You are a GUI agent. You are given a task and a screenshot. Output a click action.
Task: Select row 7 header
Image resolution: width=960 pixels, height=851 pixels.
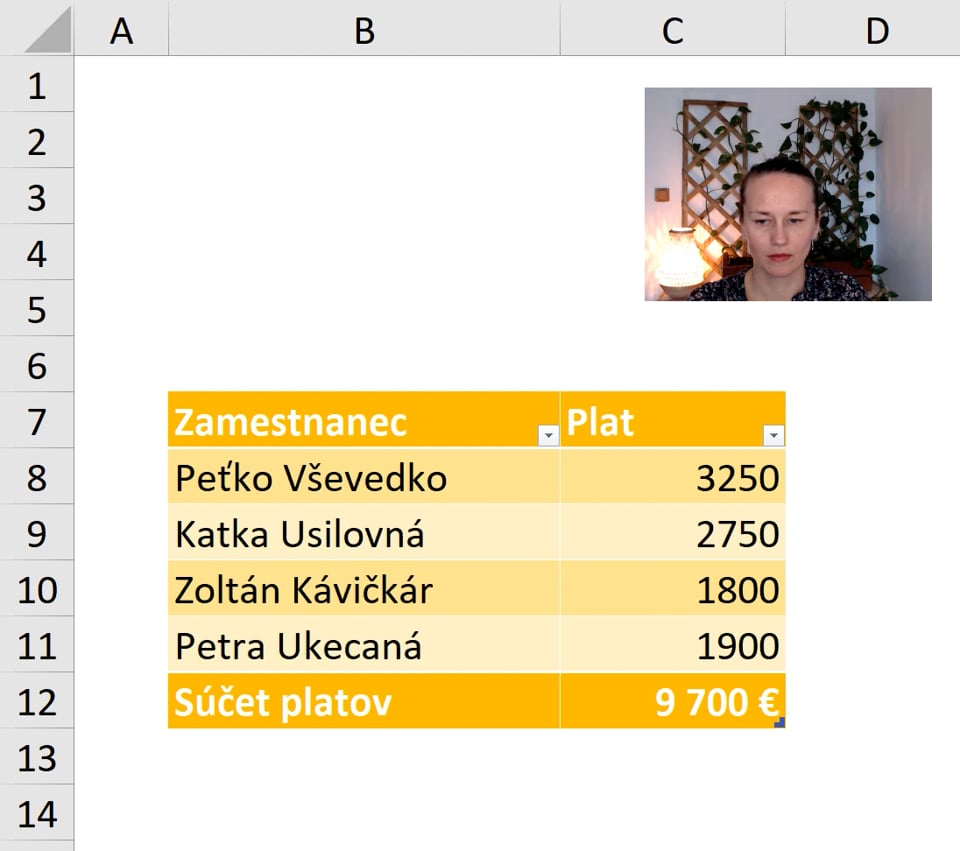coord(37,420)
